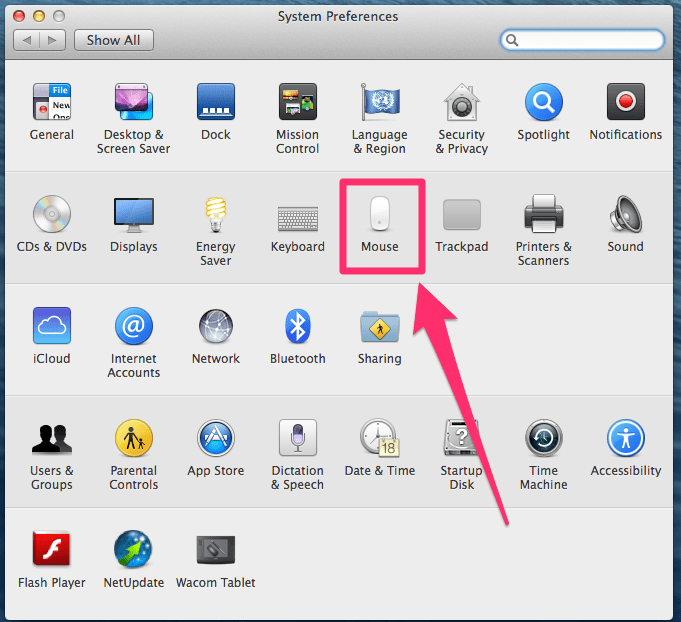The width and height of the screenshot is (681, 622).
Task: Go back with the left arrow button
Action: (x=27, y=40)
